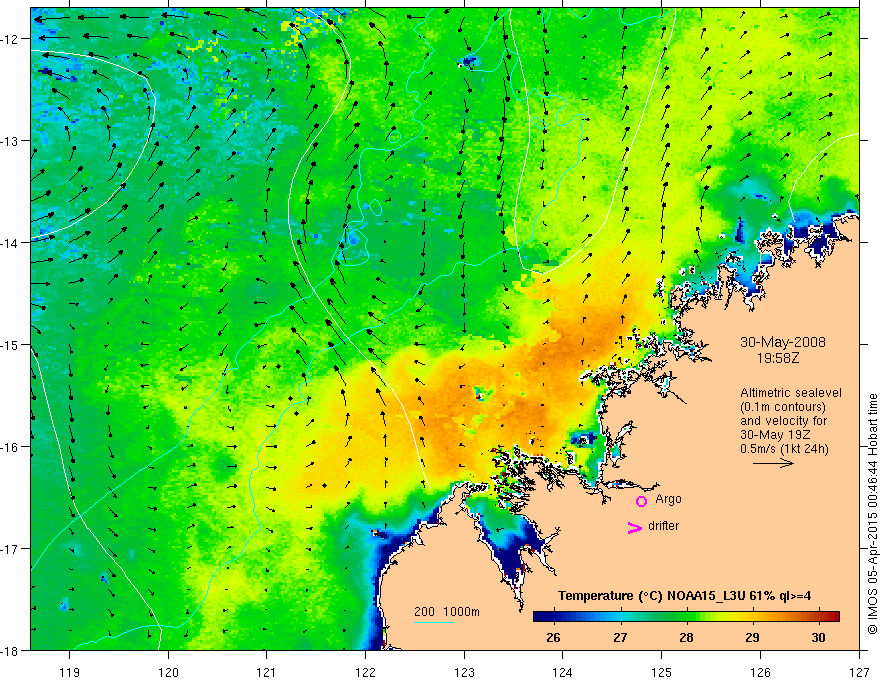Click the latitude axis label -16
Image resolution: width=880 pixels, height=680 pixels.
10,447
